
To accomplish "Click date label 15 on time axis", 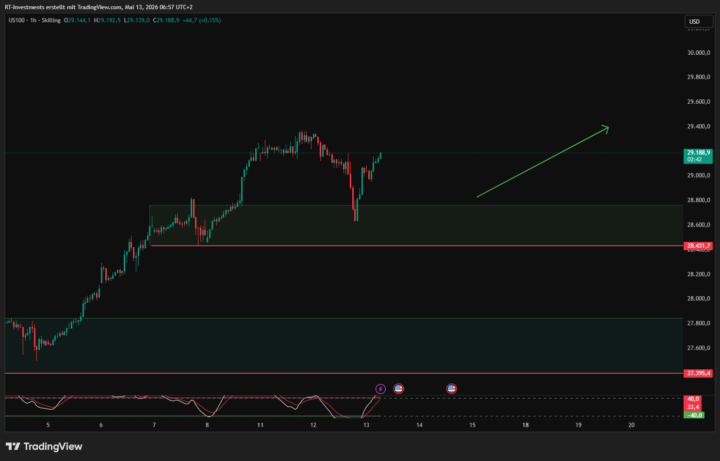I will (x=472, y=425).
